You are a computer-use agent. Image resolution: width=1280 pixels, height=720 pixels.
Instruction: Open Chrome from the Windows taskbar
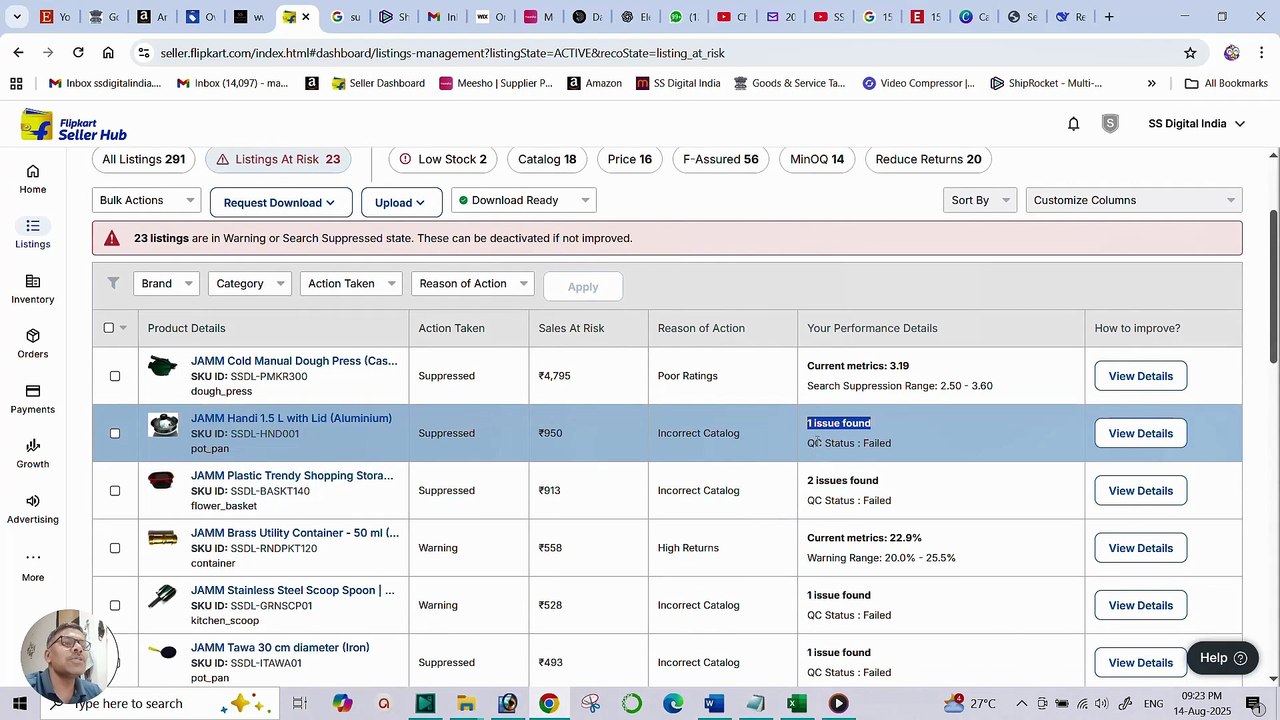click(548, 704)
